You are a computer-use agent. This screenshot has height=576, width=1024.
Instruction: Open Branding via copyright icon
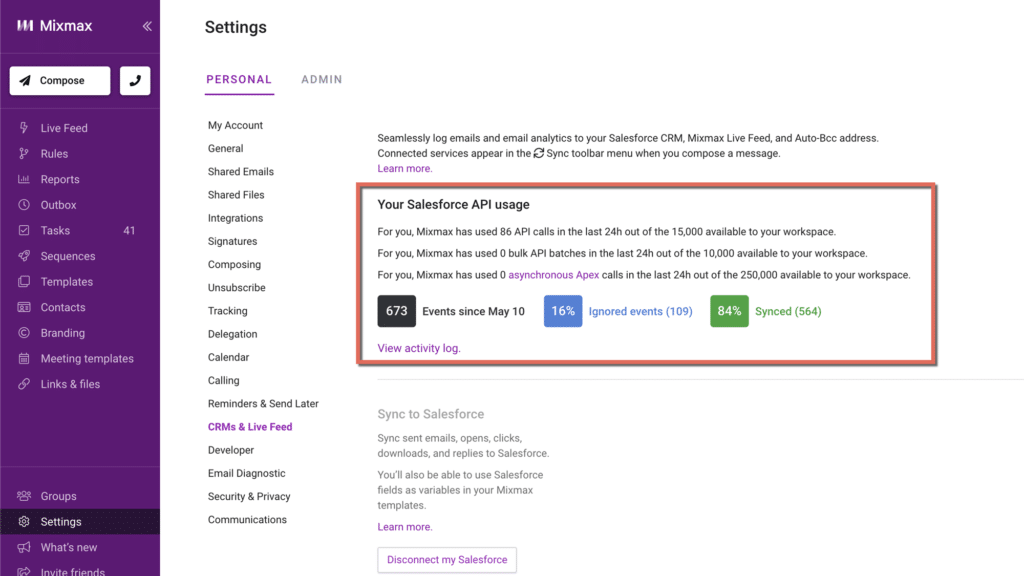click(23, 333)
